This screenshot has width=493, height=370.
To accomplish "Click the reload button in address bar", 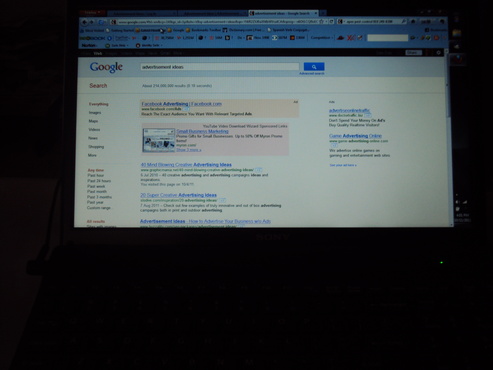I will coord(332,21).
